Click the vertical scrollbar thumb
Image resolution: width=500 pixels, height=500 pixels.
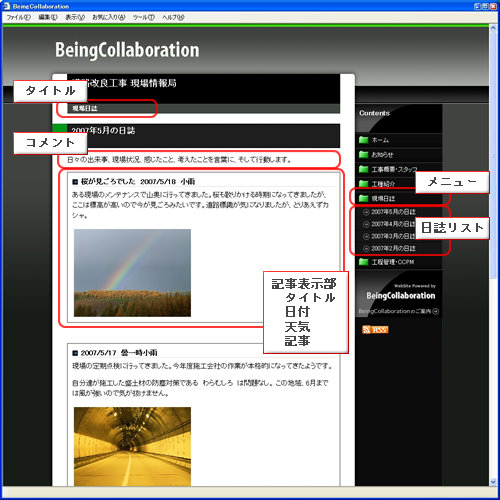pos(493,156)
